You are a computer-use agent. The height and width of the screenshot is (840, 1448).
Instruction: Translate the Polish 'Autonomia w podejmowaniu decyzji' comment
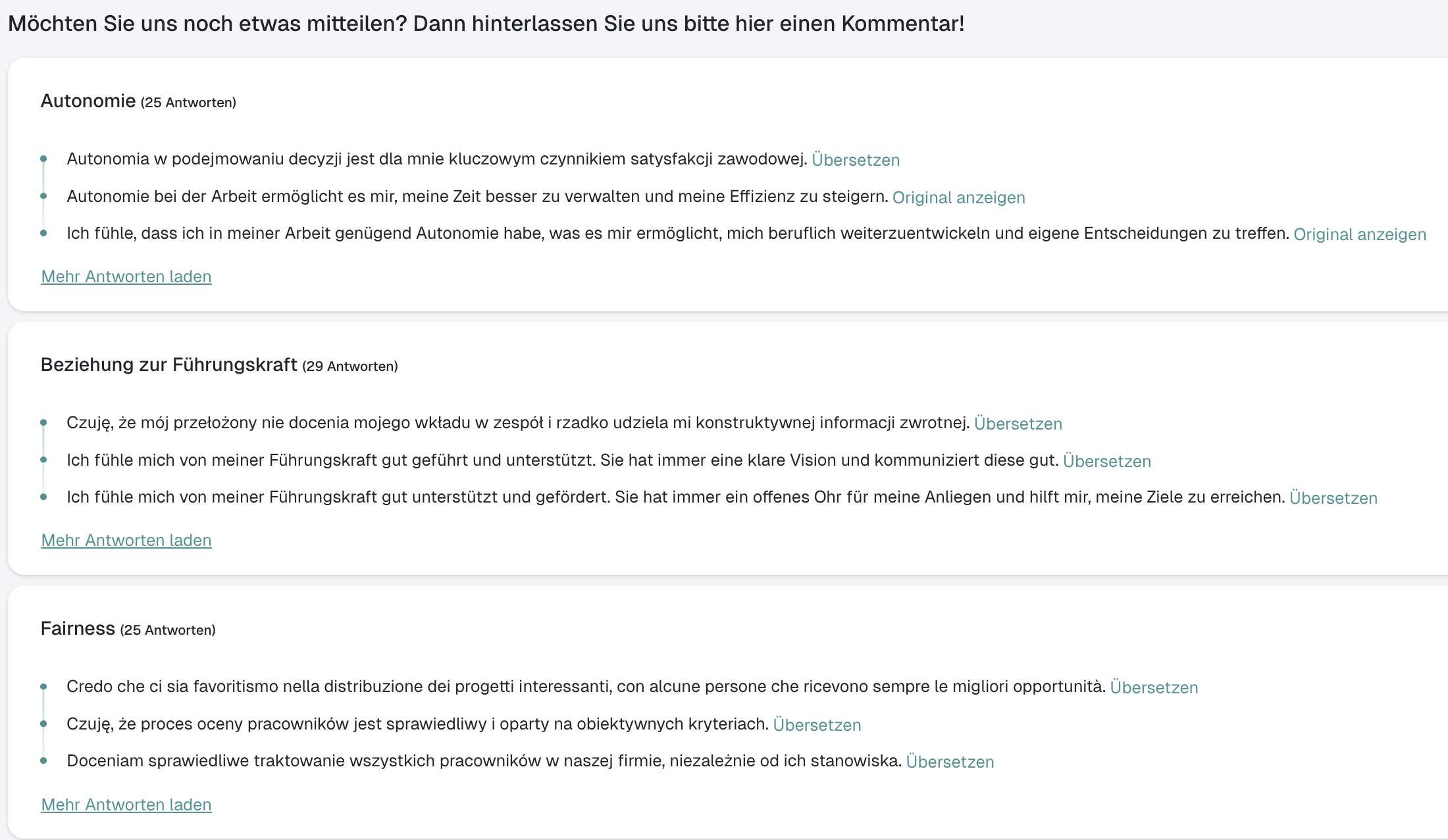coord(855,160)
